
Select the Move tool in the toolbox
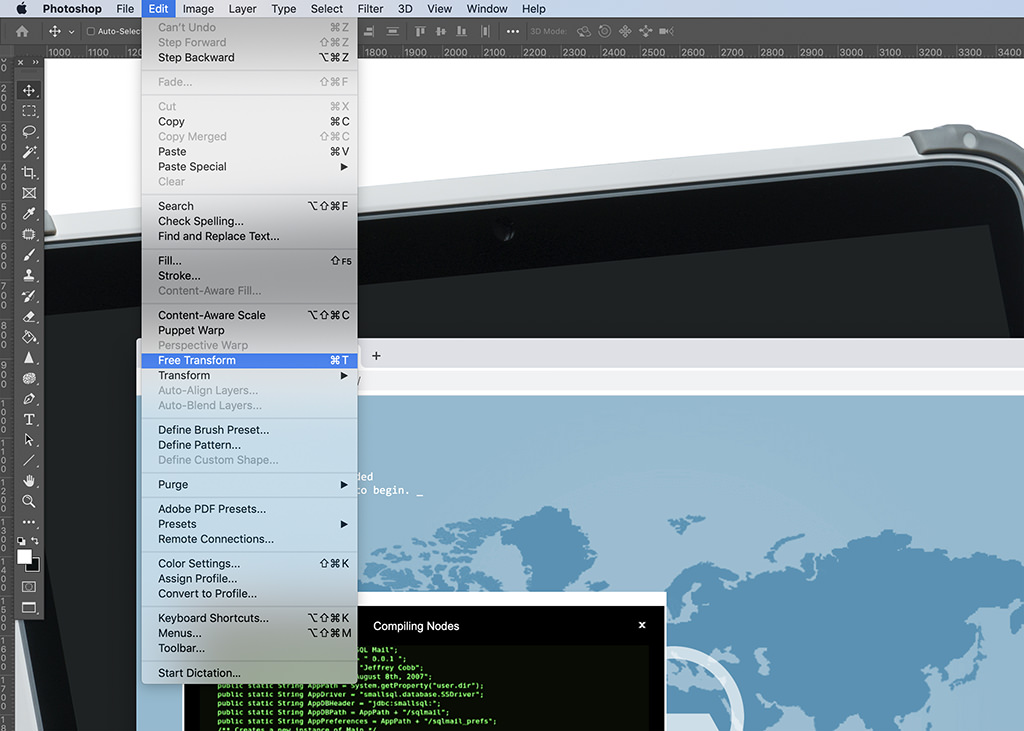pos(29,90)
